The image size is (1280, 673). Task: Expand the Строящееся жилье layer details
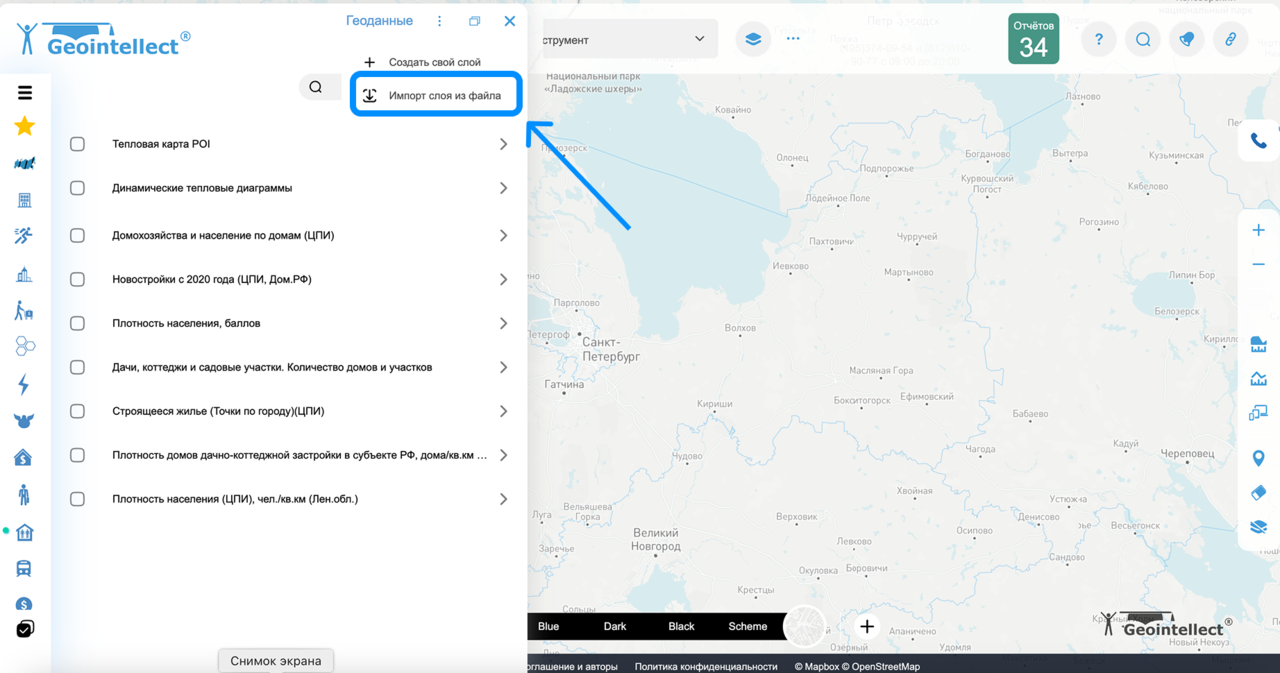pos(503,411)
